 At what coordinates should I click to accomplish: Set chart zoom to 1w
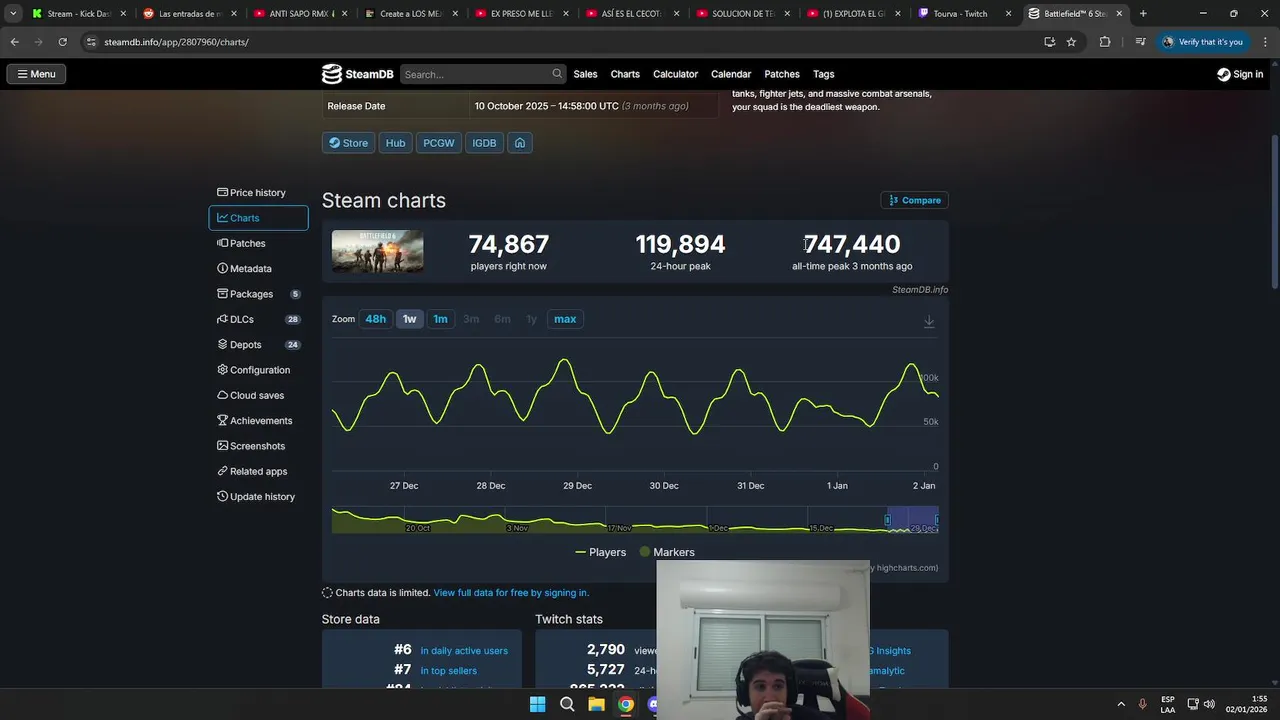409,319
